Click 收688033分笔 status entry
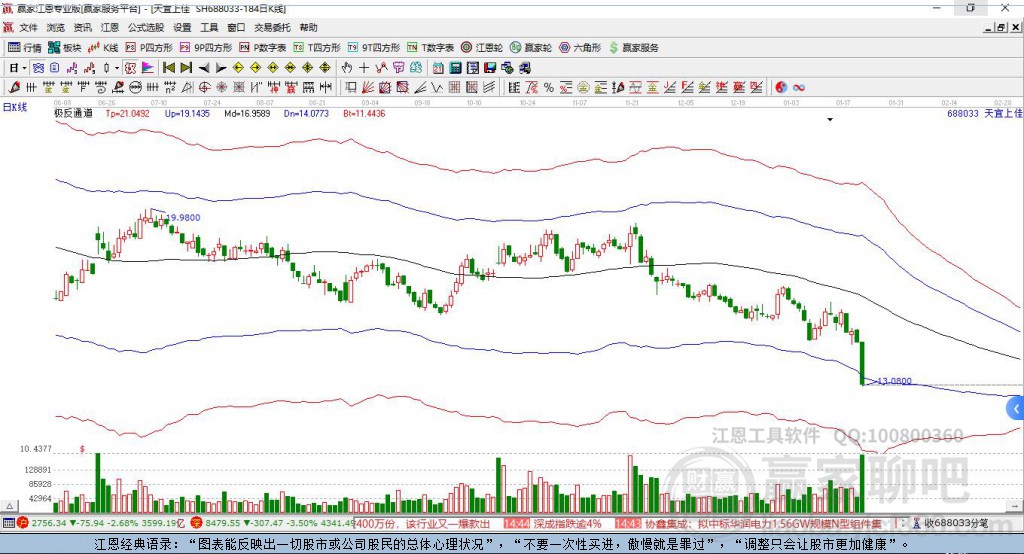The height and width of the screenshot is (554, 1024). tap(955, 523)
